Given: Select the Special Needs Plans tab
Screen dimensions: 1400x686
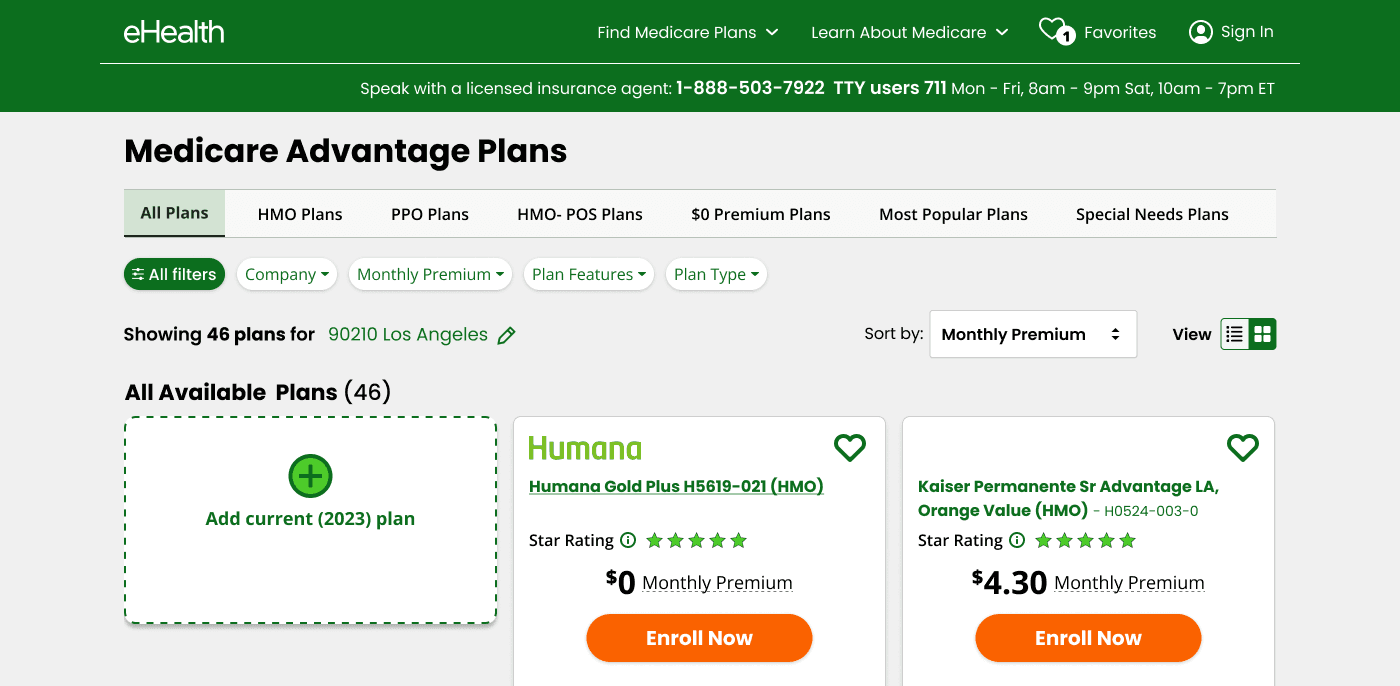Looking at the screenshot, I should [1152, 214].
